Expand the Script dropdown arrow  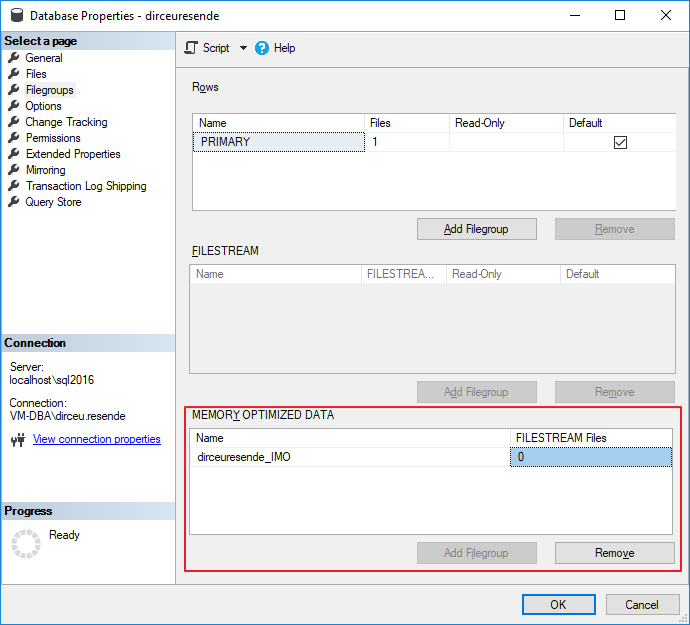pos(243,48)
